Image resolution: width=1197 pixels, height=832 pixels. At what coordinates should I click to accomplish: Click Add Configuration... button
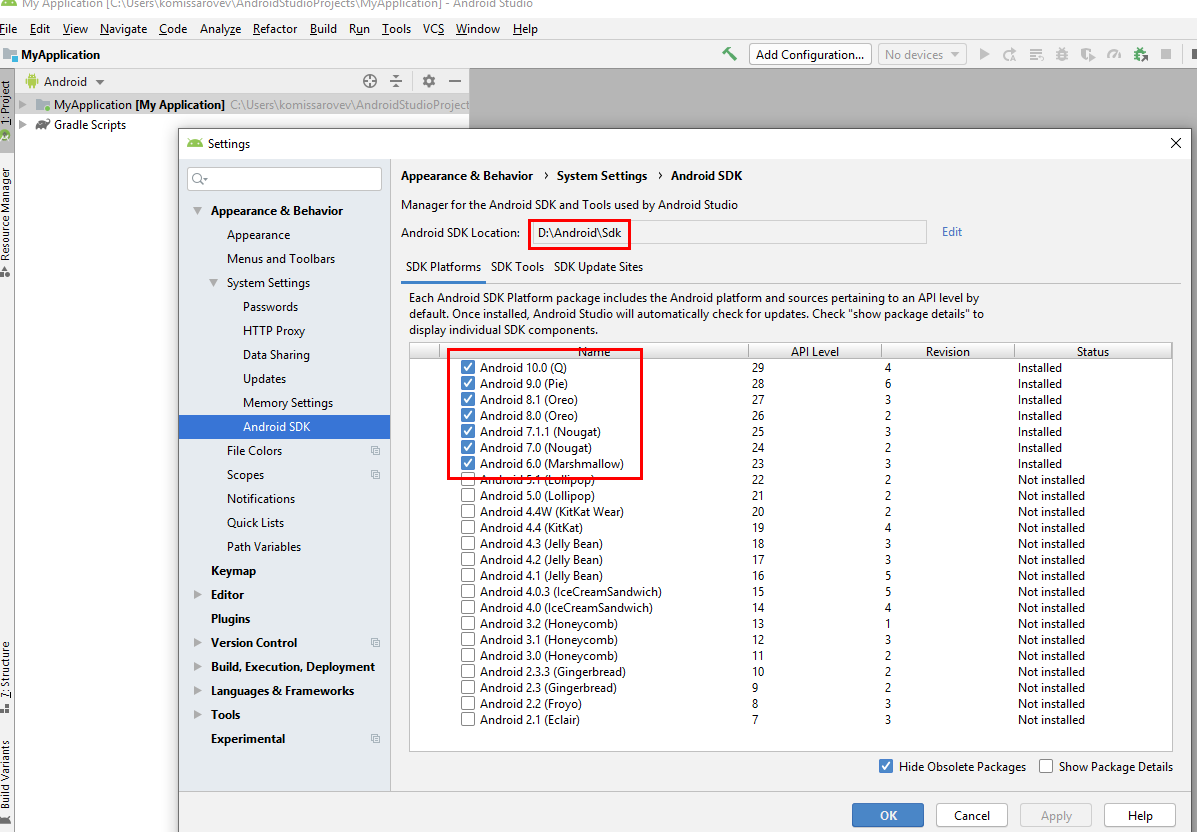click(x=810, y=54)
